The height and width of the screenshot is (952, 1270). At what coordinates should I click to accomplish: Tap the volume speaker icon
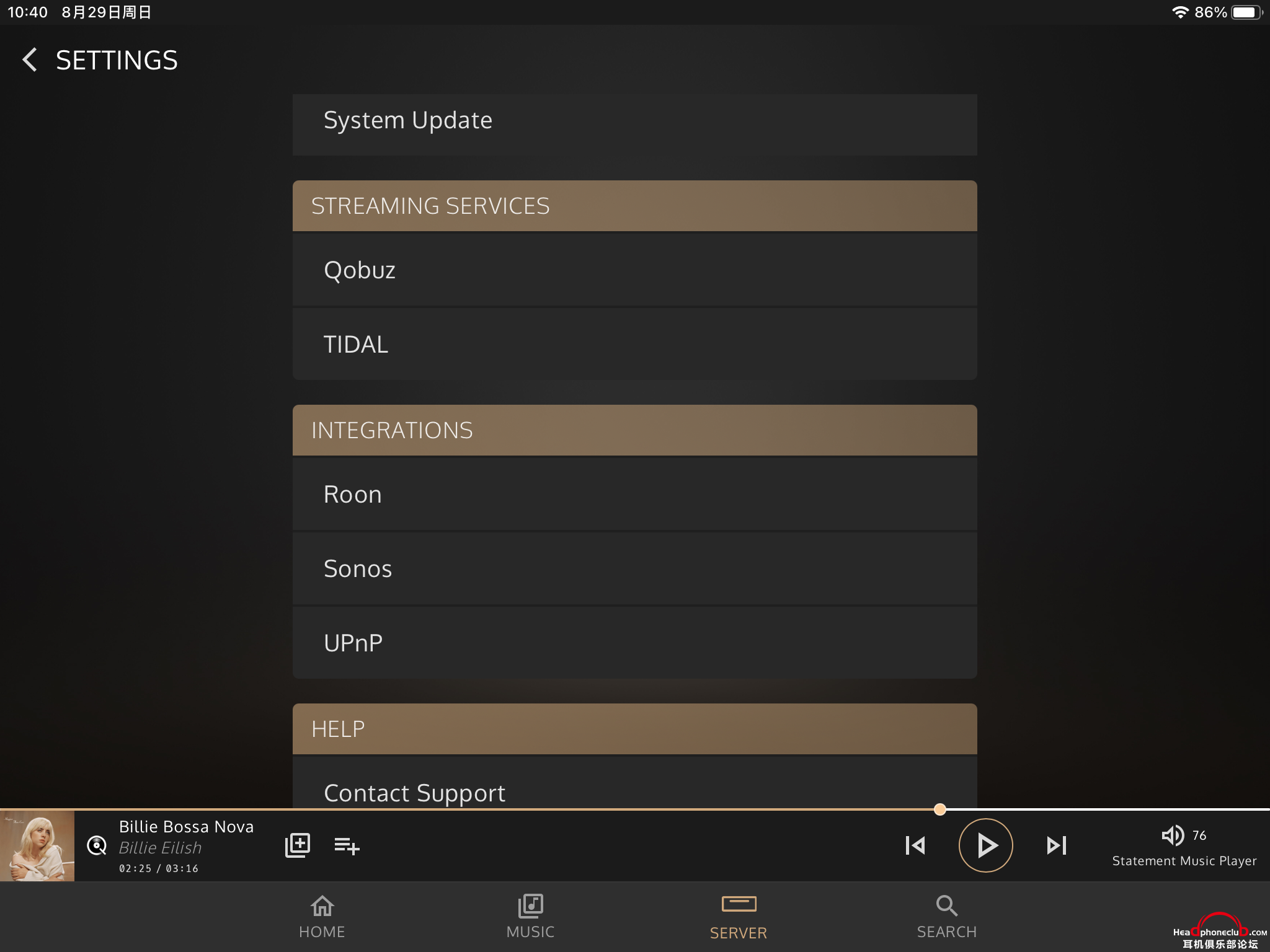point(1172,835)
